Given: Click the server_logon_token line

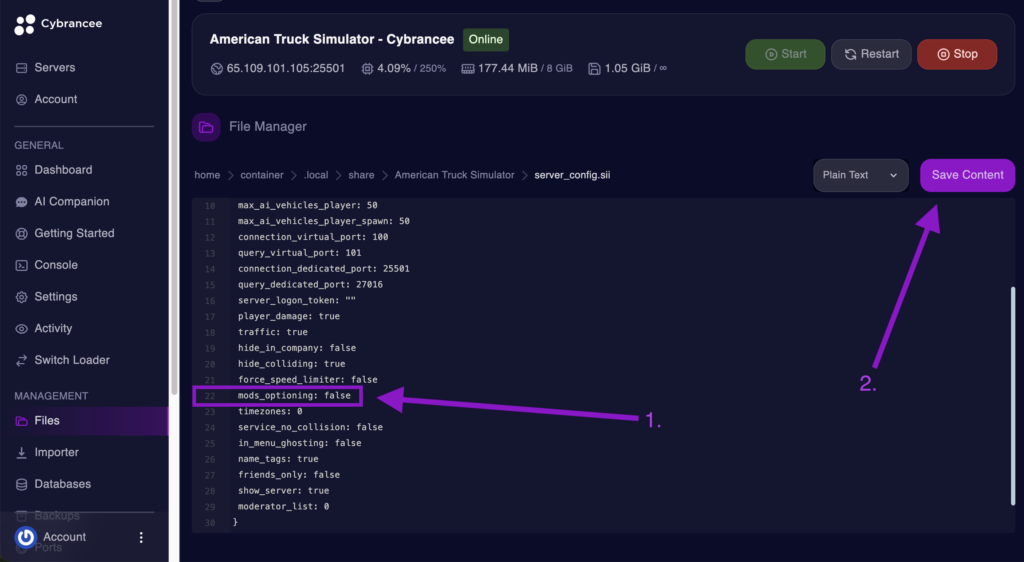Looking at the screenshot, I should point(296,300).
